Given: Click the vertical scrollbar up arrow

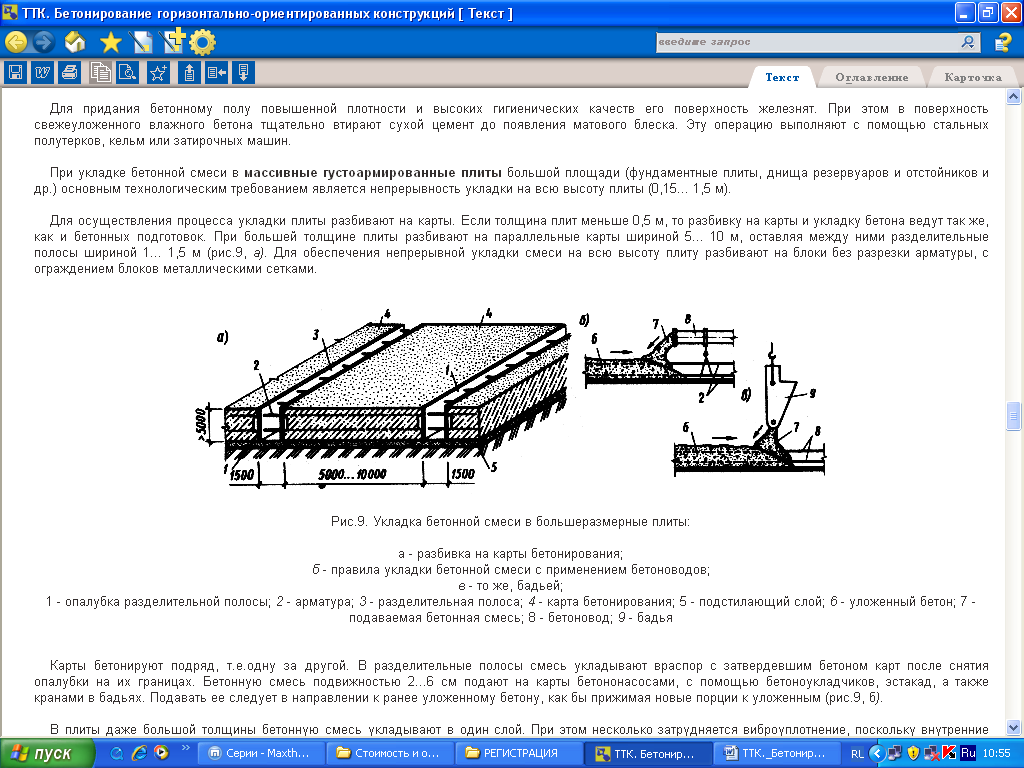Looking at the screenshot, I should (x=1014, y=97).
